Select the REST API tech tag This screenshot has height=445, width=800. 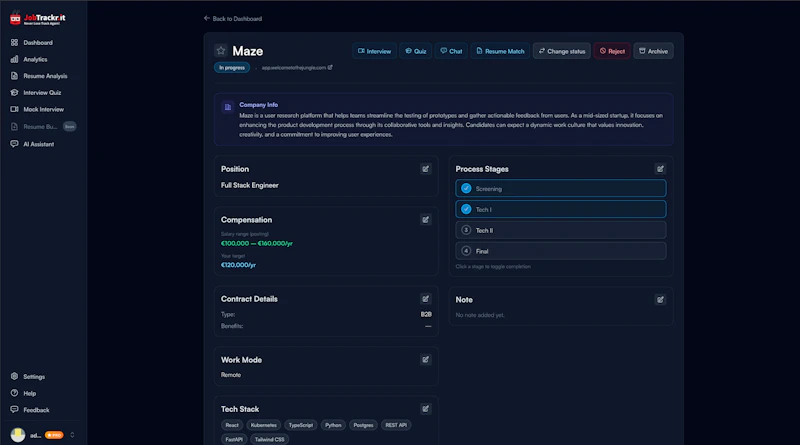point(396,425)
